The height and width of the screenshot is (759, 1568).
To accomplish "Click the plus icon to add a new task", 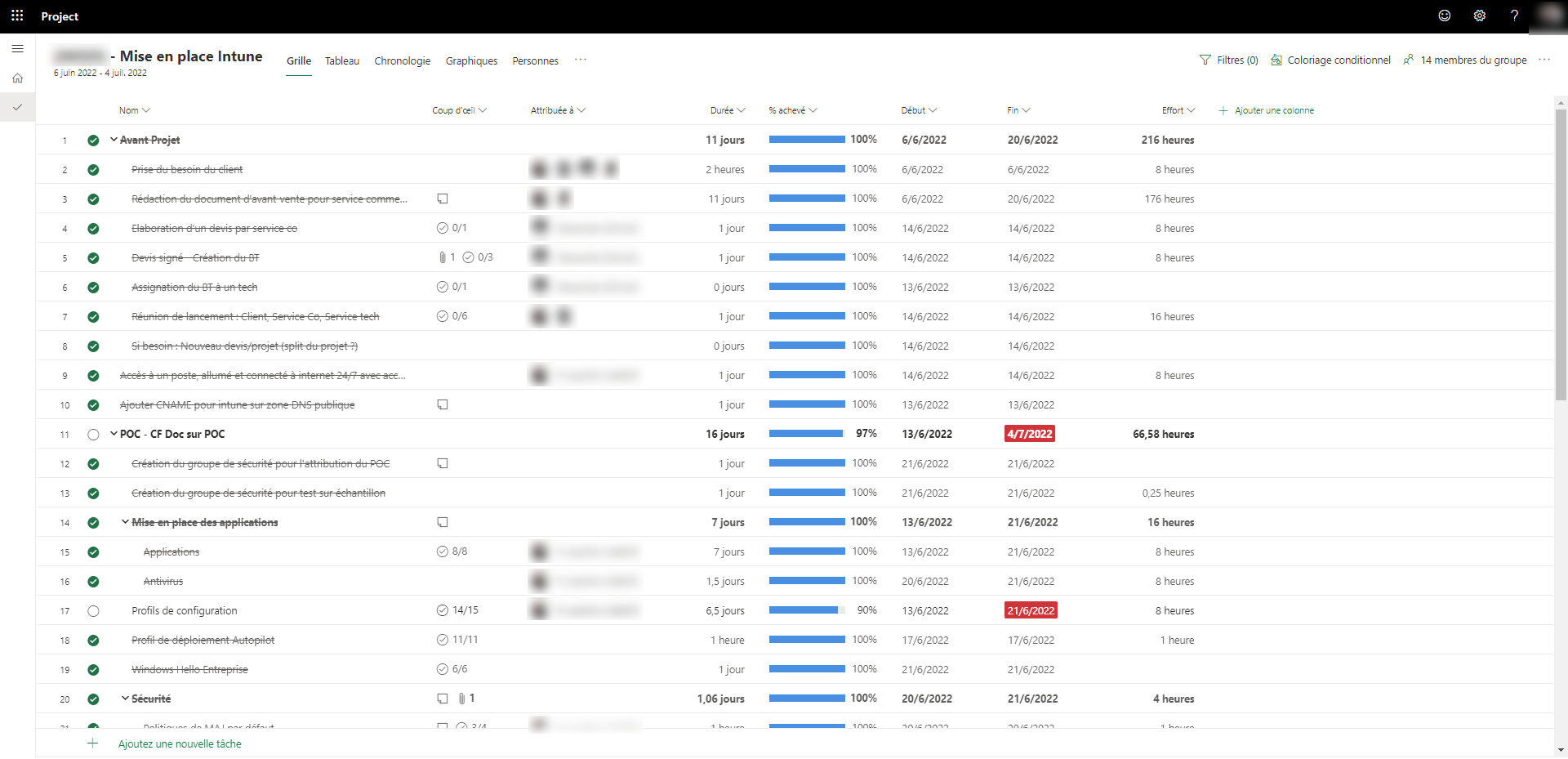I will tap(93, 743).
